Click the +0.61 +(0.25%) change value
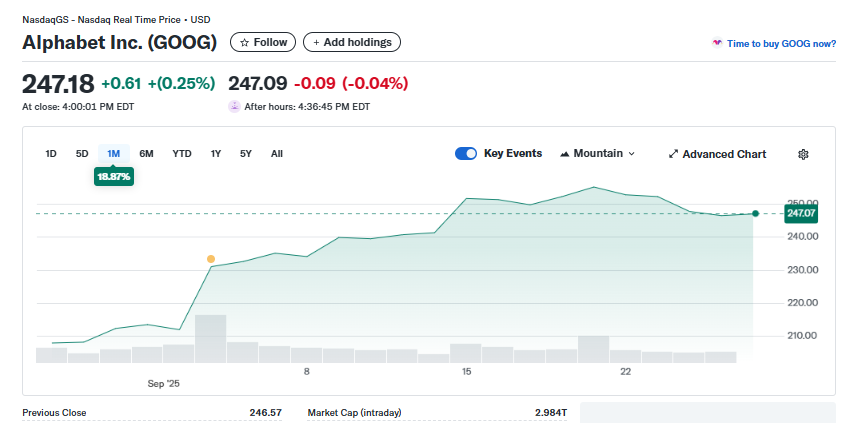Image resolution: width=851 pixels, height=423 pixels. click(x=158, y=84)
